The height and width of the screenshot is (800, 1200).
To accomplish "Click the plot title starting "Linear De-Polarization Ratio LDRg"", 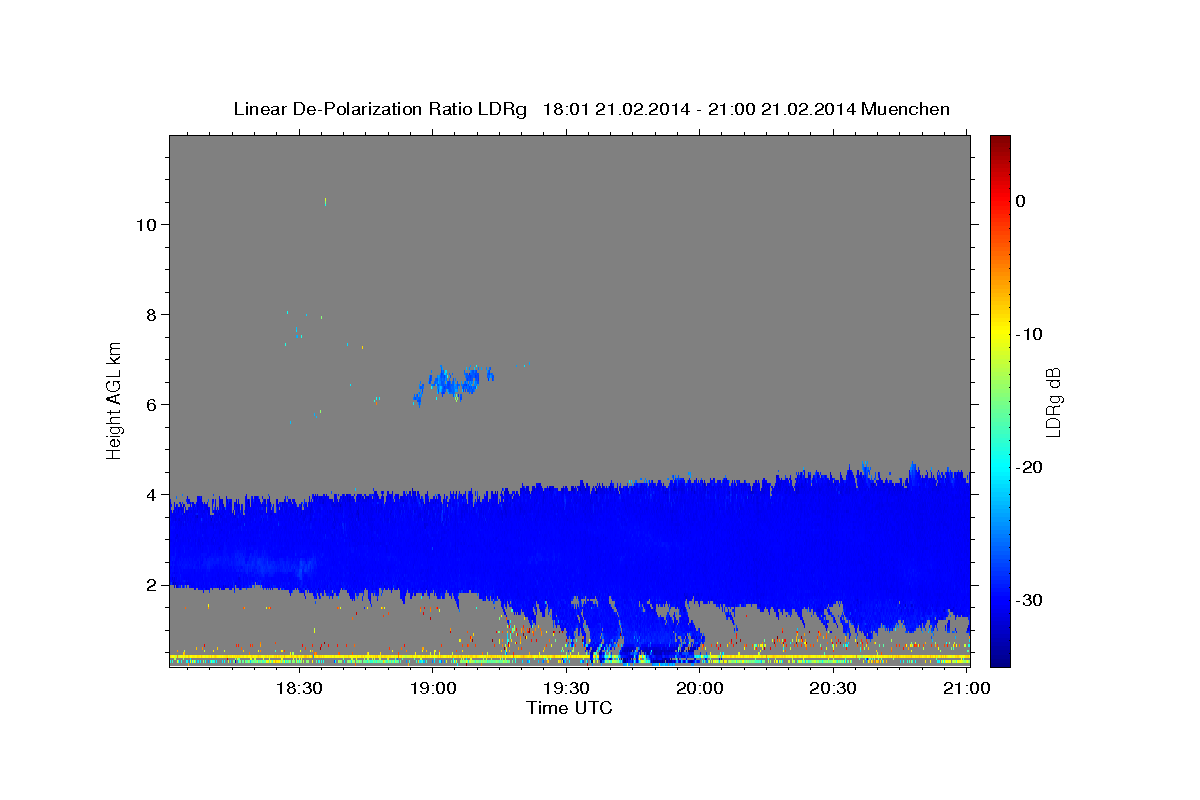I will 591,109.
